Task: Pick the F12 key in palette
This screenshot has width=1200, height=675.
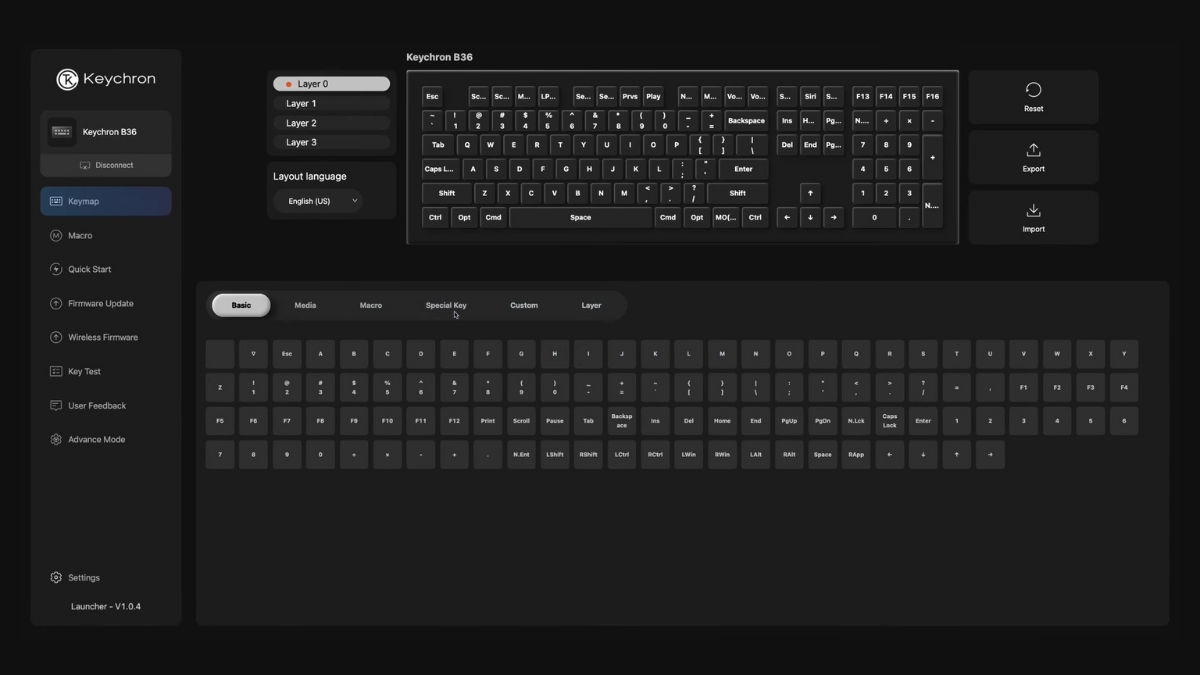Action: pyautogui.click(x=454, y=421)
